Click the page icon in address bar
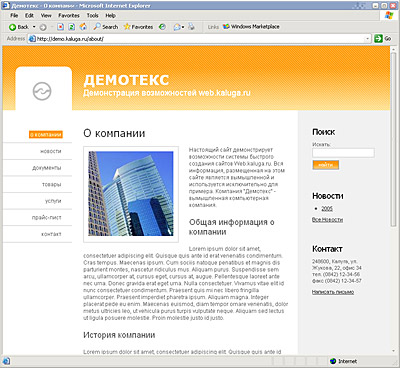The image size is (400, 368). coord(32,39)
